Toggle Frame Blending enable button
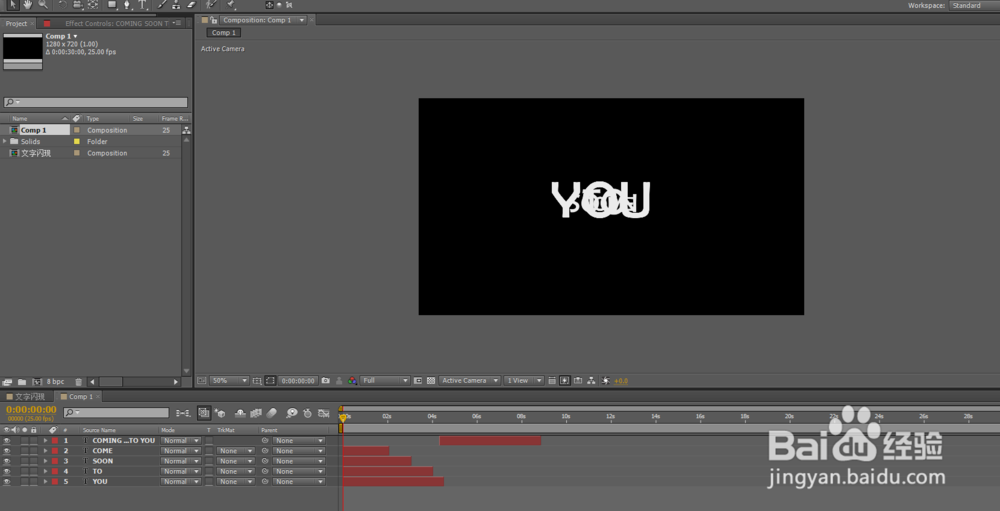The width and height of the screenshot is (1000, 511). (256, 413)
